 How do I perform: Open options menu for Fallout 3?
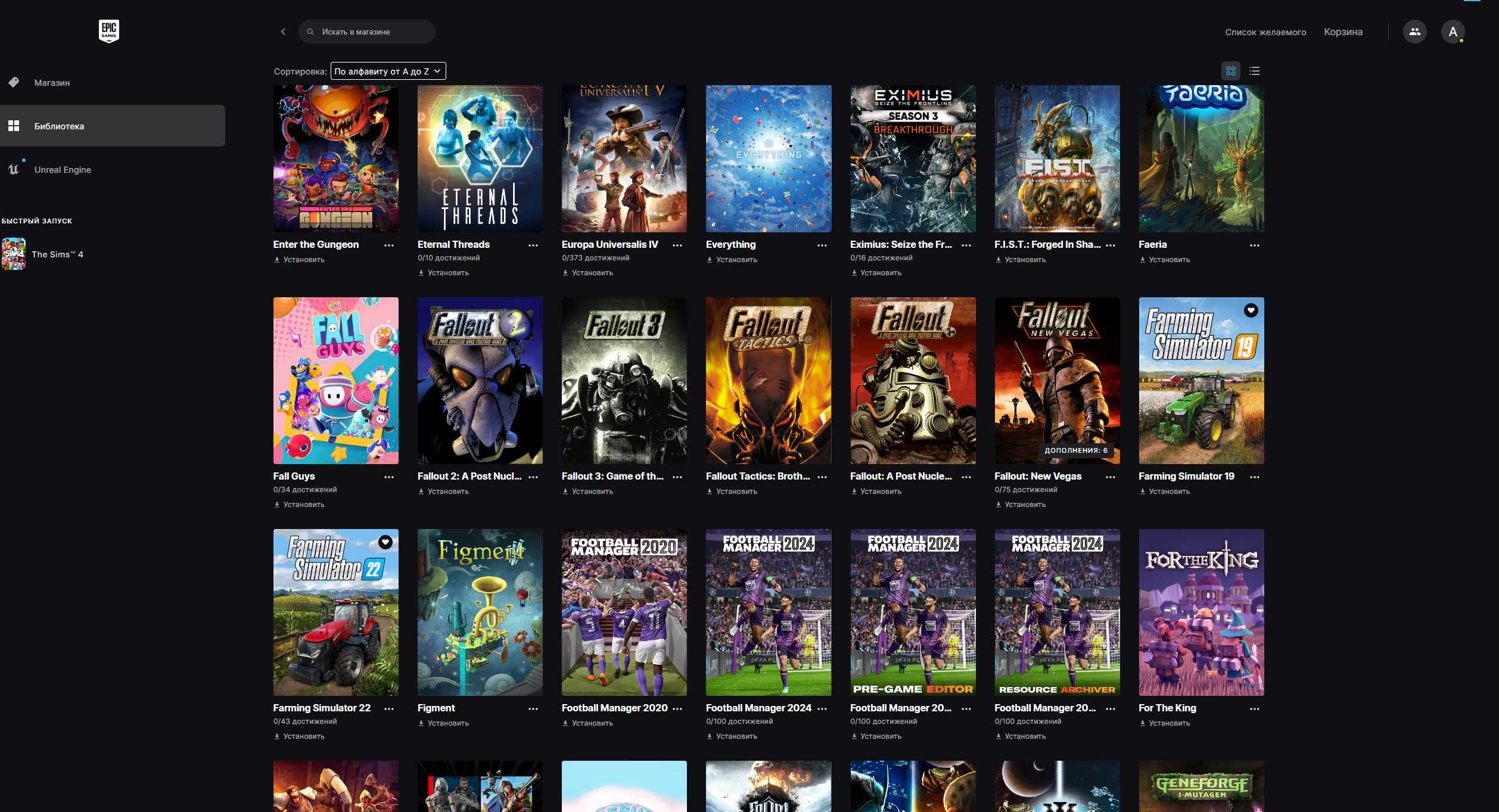(x=677, y=477)
